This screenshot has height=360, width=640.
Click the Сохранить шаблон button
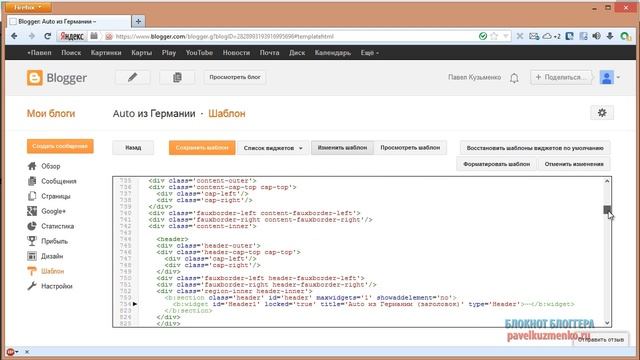(202, 148)
